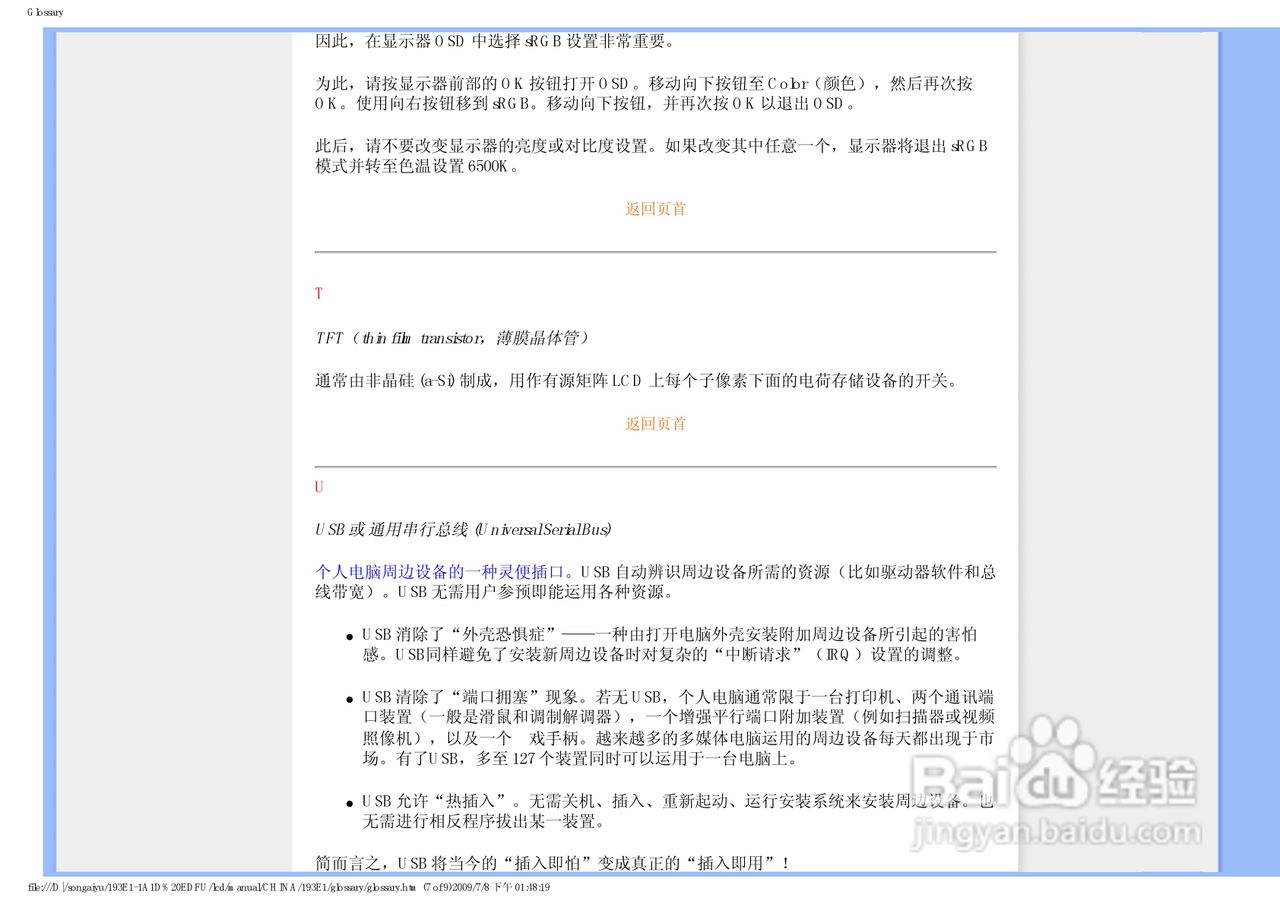Click the paragraph starting 此后，请不要改变
This screenshot has height=904, width=1280.
[652, 156]
